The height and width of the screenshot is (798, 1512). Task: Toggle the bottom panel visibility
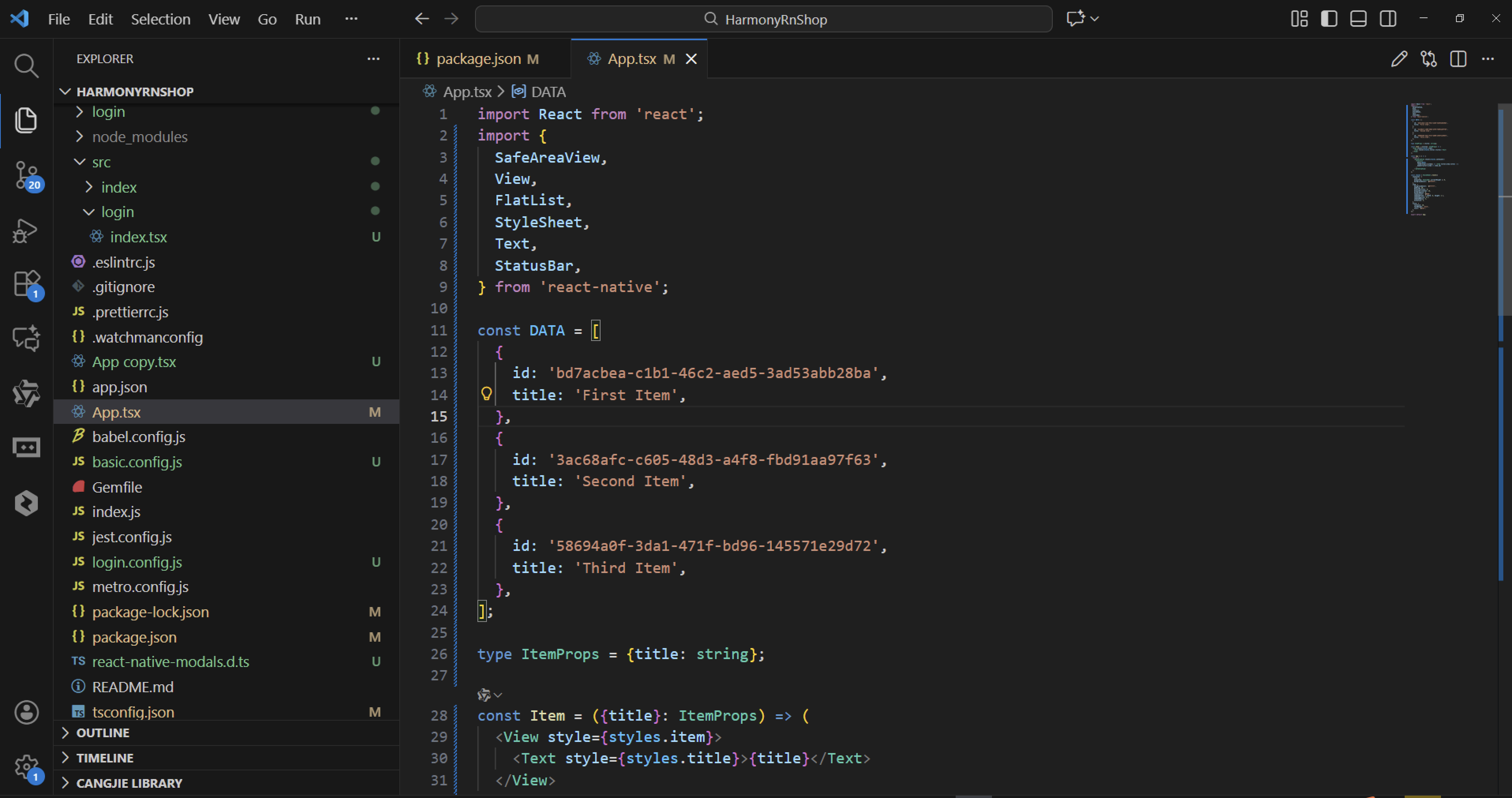click(x=1358, y=19)
